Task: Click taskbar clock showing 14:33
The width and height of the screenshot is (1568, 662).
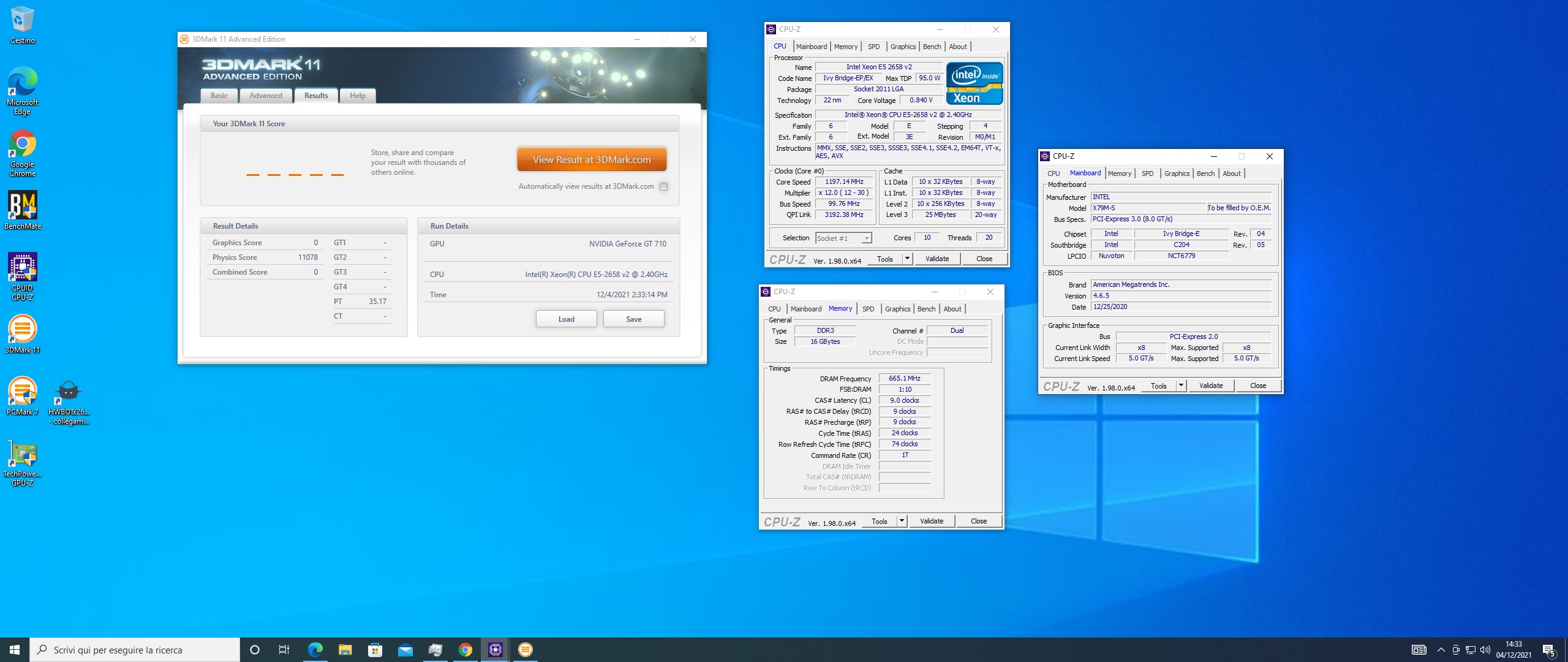Action: (x=1513, y=650)
